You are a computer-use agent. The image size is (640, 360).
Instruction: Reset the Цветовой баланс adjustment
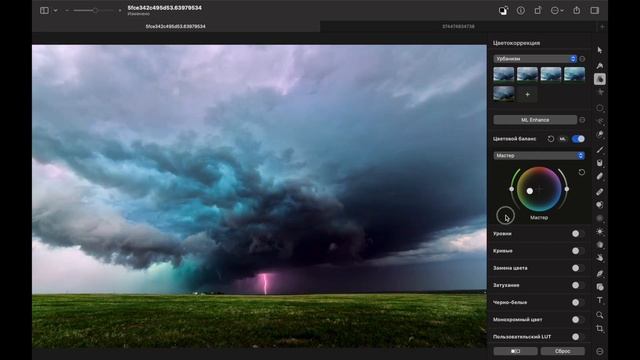tap(551, 139)
